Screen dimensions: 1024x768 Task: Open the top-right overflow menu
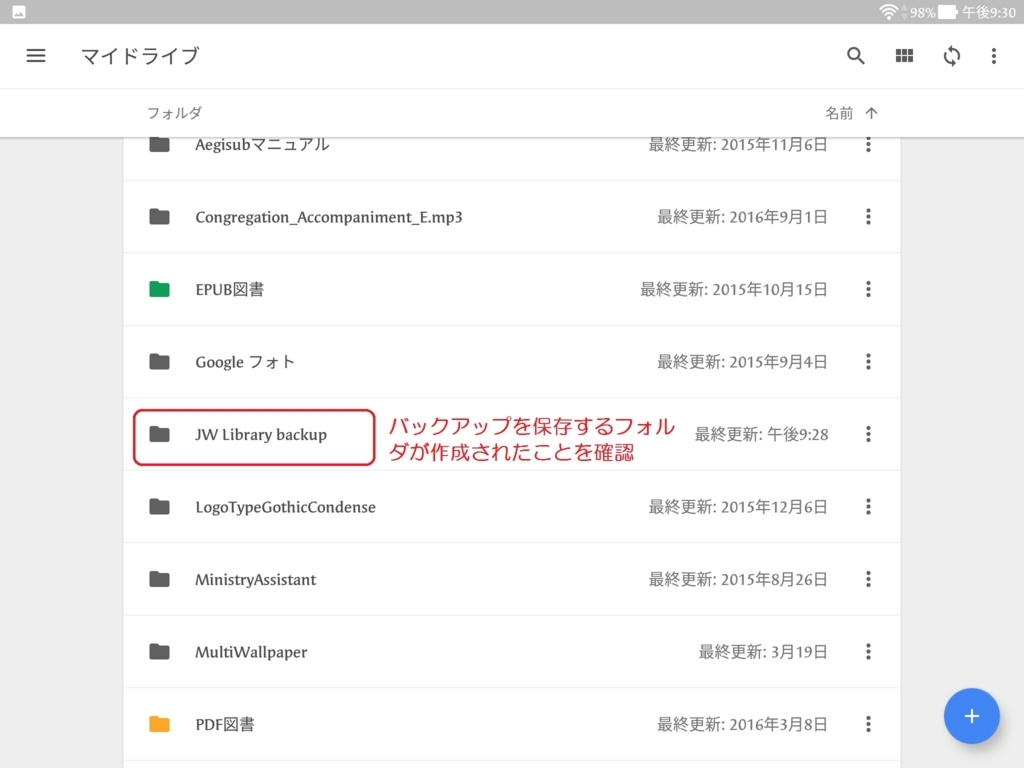tap(993, 56)
